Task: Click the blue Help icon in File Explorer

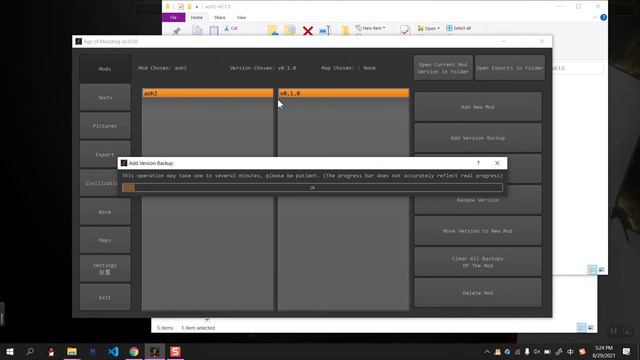Action: pos(603,18)
